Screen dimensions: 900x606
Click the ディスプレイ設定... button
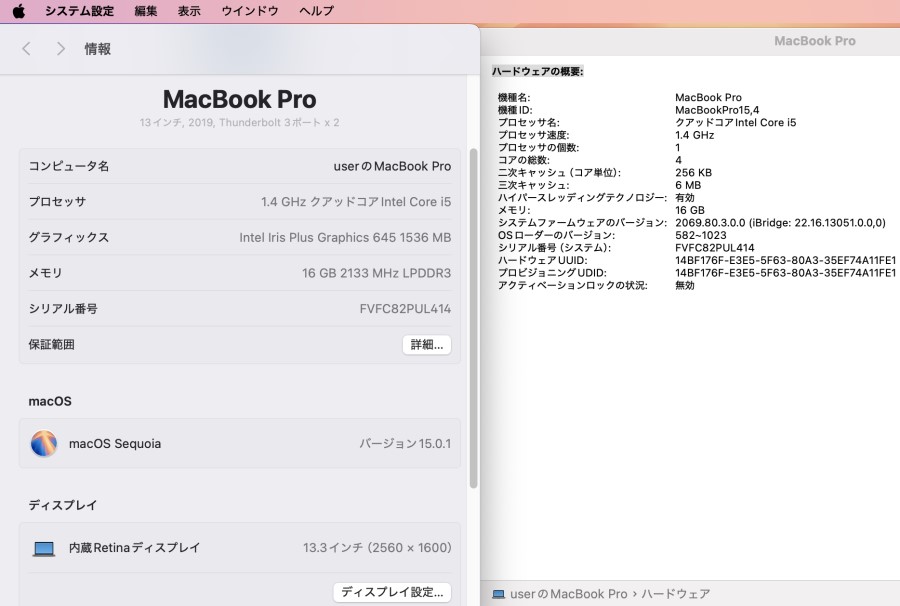point(392,592)
